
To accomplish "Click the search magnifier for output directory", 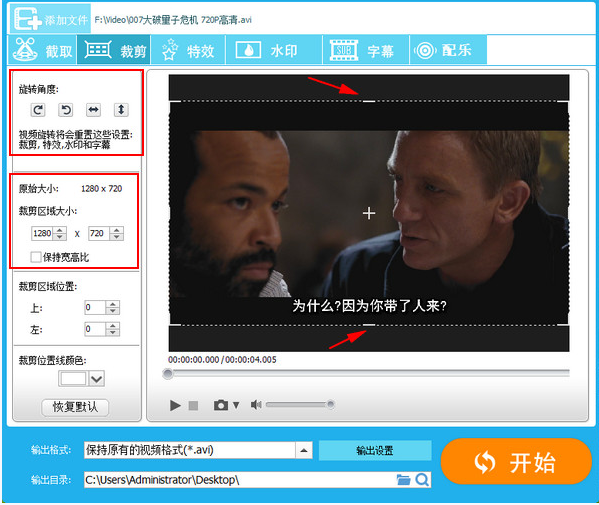I will click(422, 479).
